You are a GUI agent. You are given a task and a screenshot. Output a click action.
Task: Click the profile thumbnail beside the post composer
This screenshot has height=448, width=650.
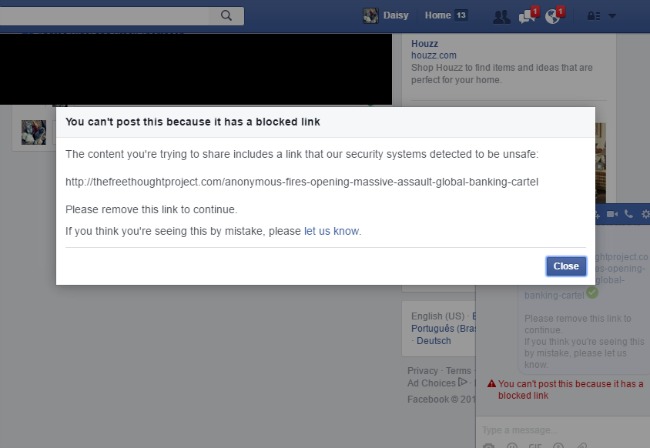(34, 132)
